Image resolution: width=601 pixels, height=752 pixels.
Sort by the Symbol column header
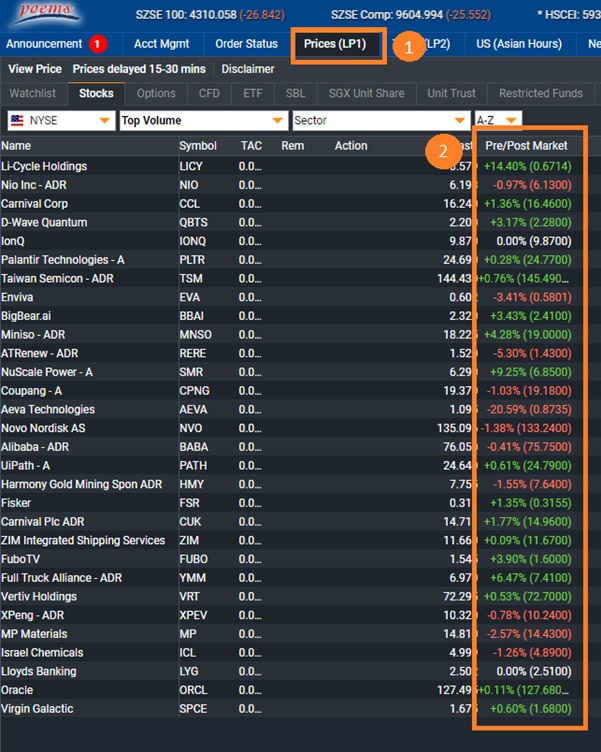click(x=198, y=146)
